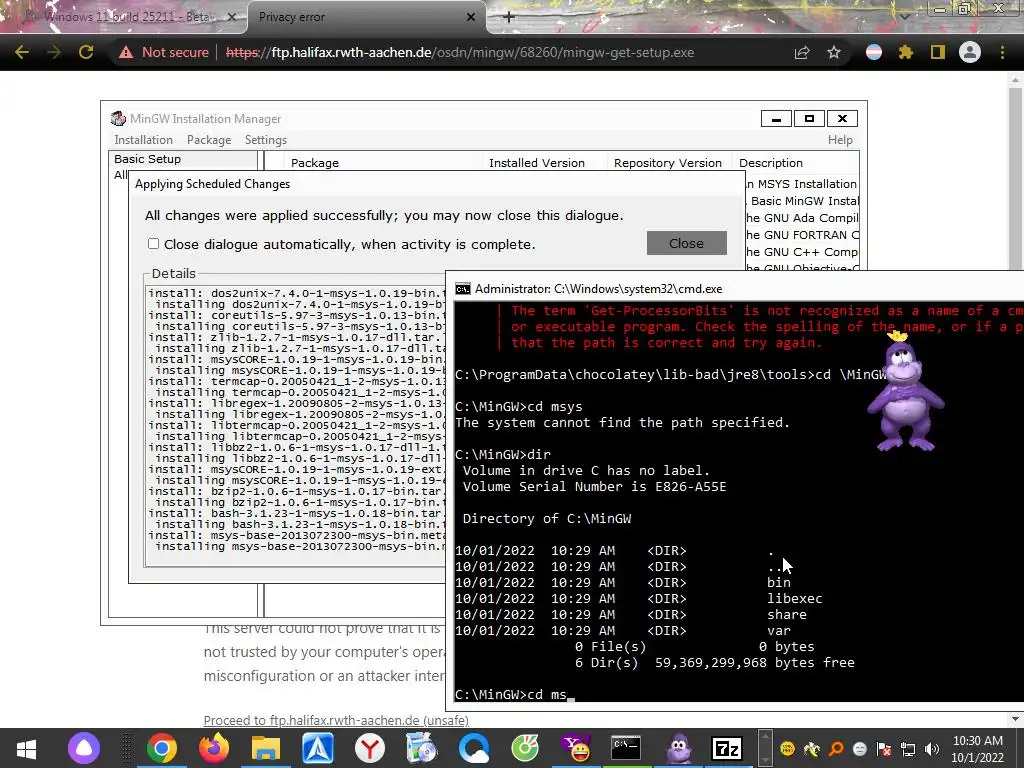Open the Settings menu in MinGW
1024x768 pixels.
[266, 140]
